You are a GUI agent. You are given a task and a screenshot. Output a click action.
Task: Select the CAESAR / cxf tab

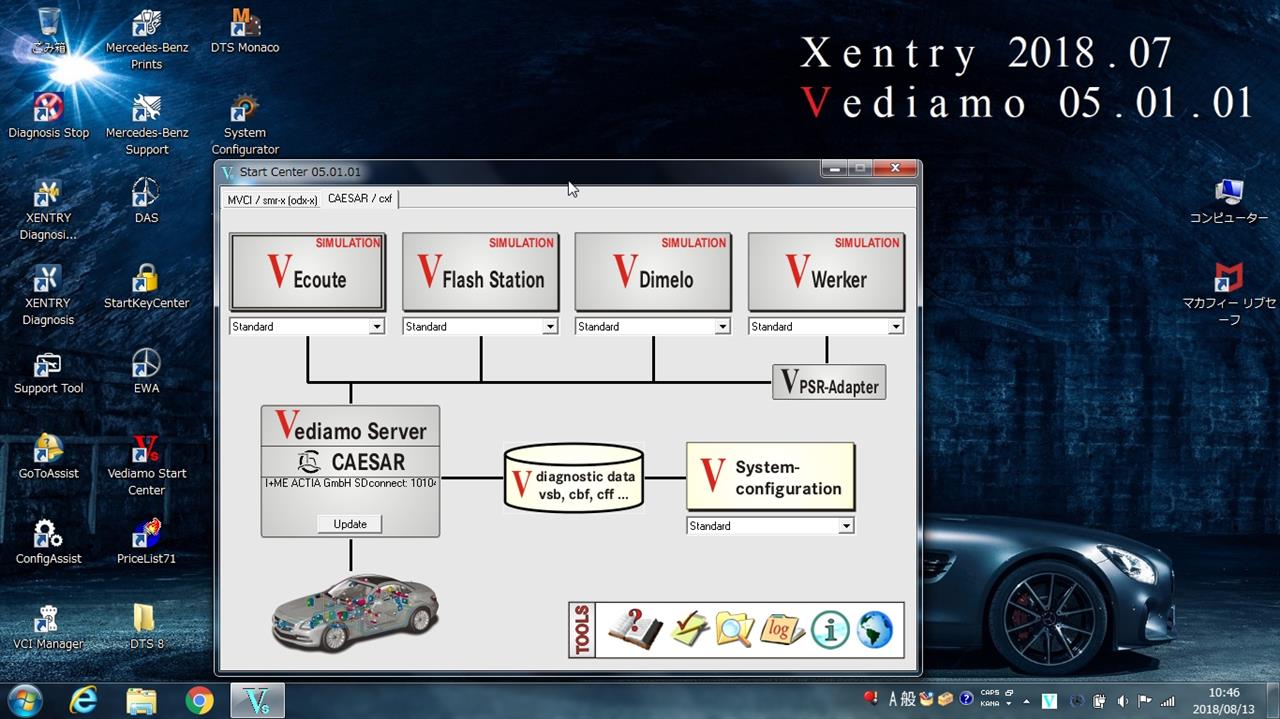360,199
